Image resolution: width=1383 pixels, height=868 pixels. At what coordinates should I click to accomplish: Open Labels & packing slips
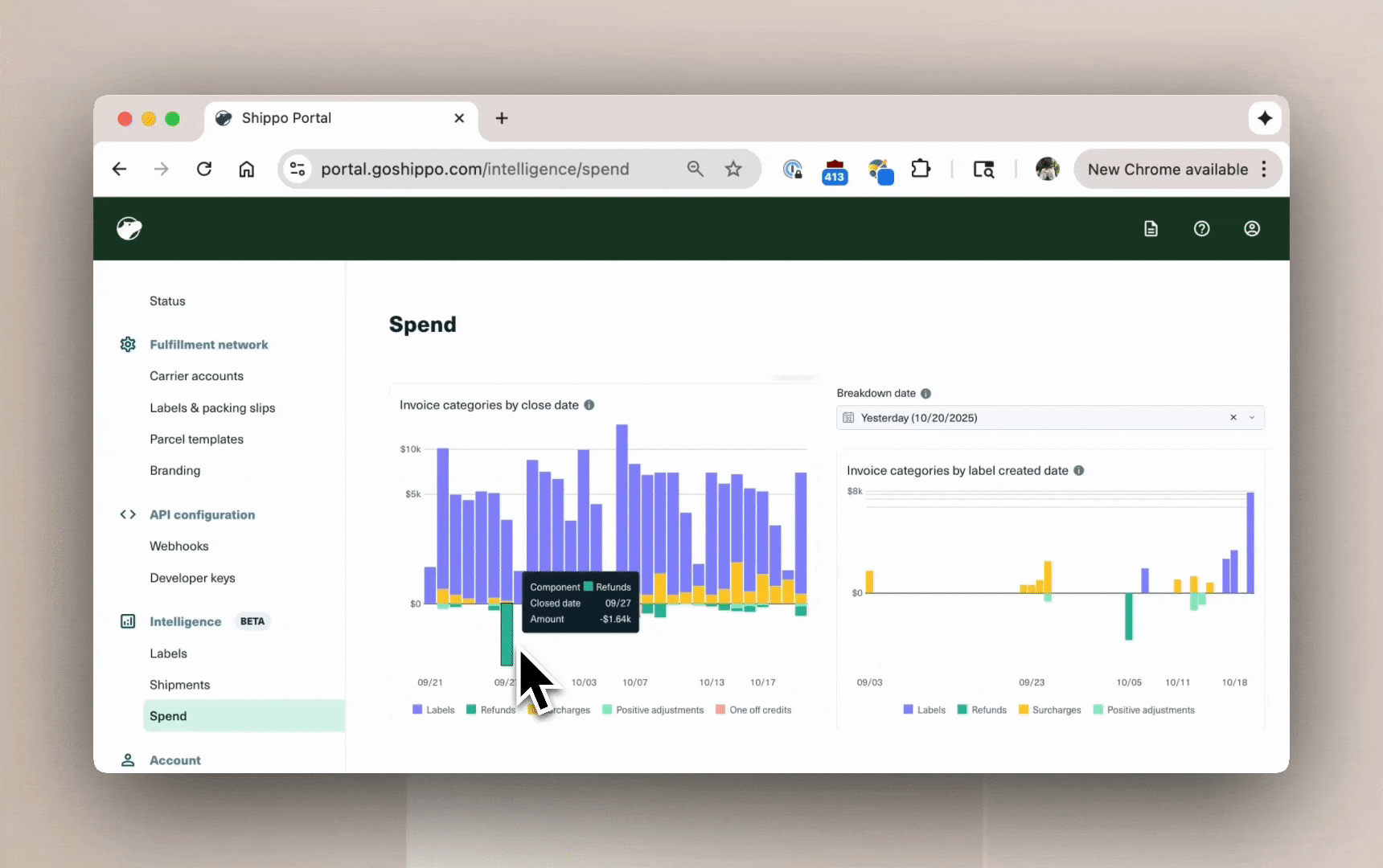point(212,408)
